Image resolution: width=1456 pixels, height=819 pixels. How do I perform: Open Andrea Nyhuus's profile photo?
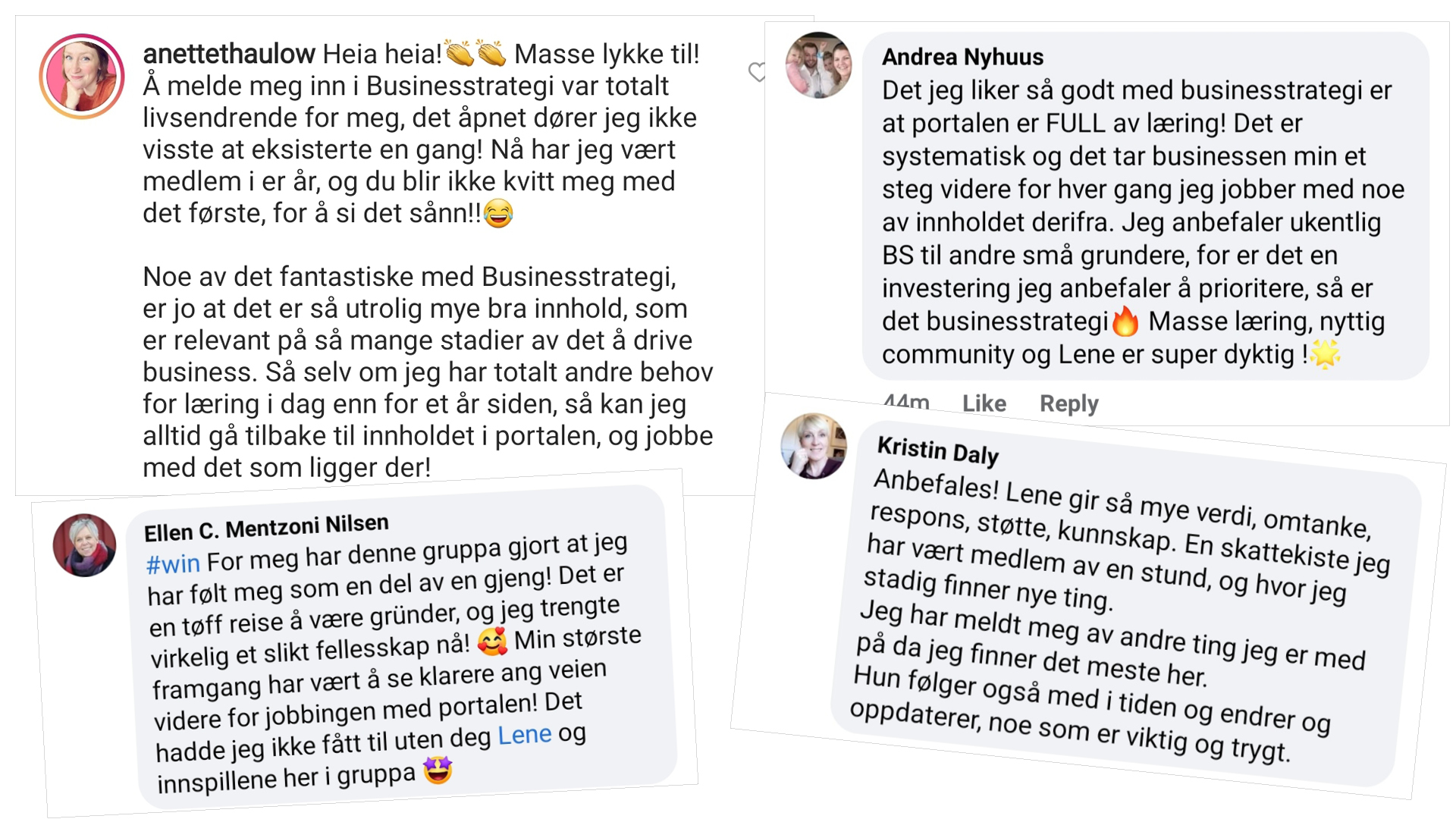(x=818, y=64)
